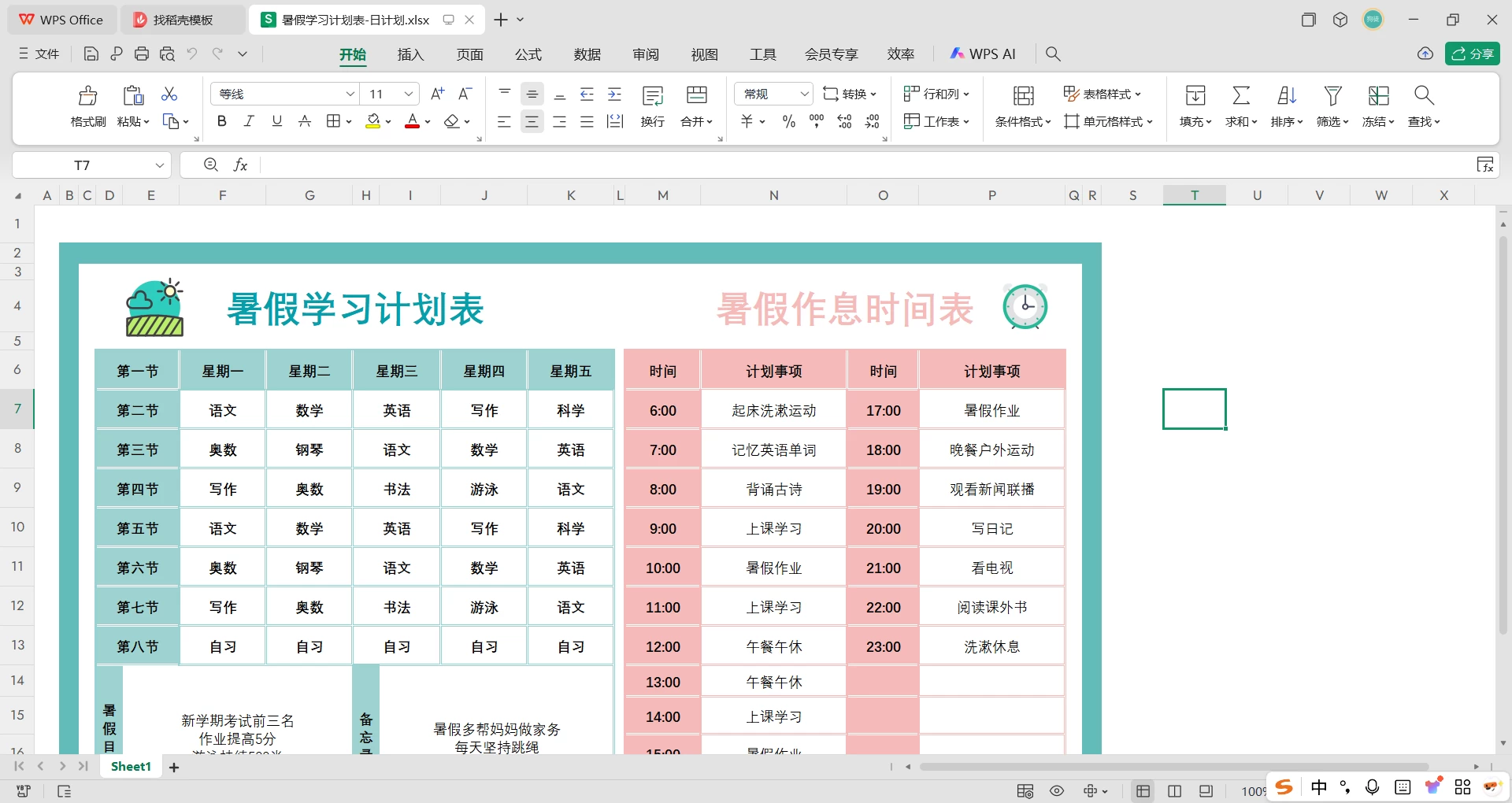The height and width of the screenshot is (803, 1512).
Task: Click the Filter (筛选) funnel icon
Action: [x=1332, y=95]
